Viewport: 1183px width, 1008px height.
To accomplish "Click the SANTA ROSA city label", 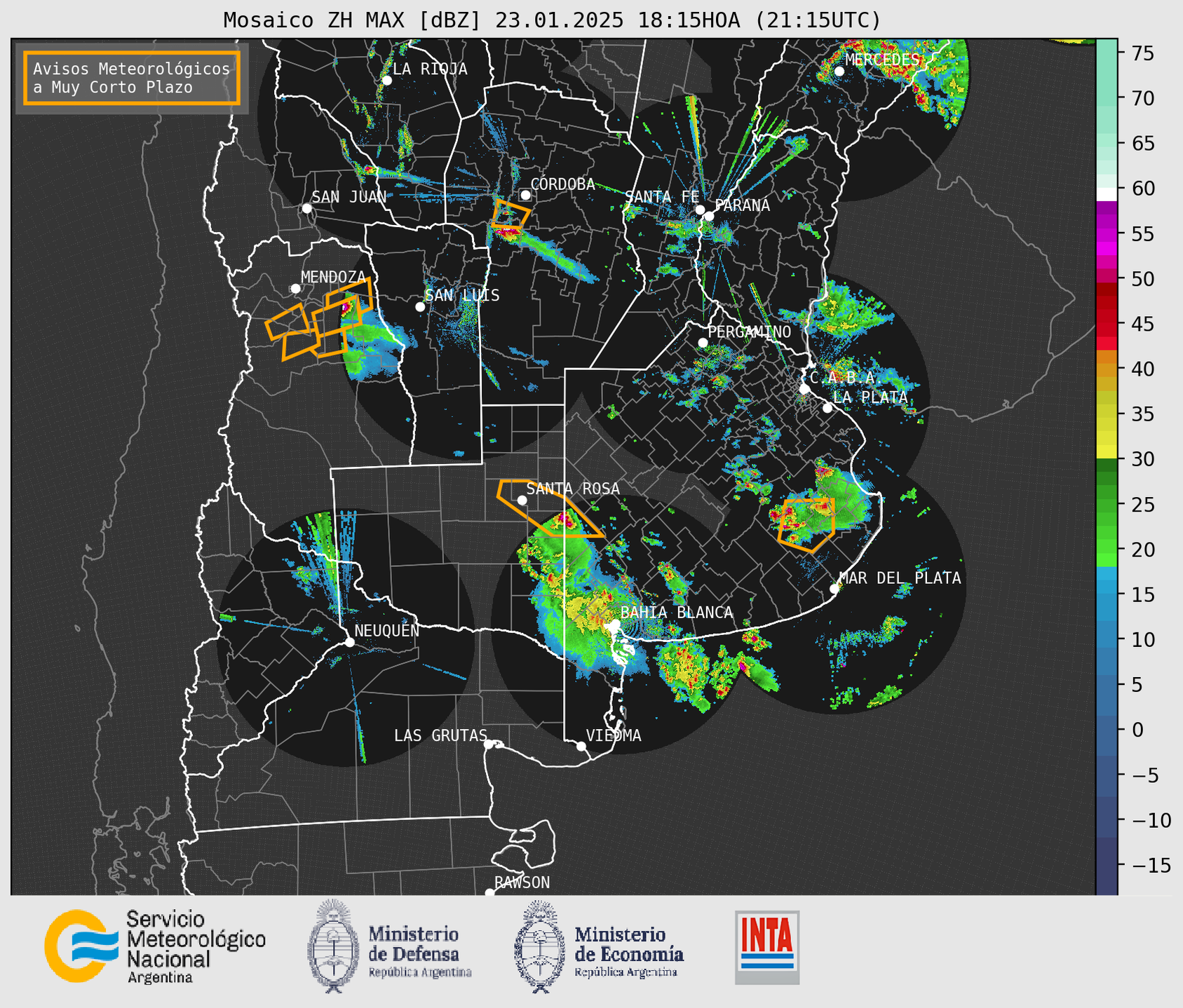I will [573, 489].
